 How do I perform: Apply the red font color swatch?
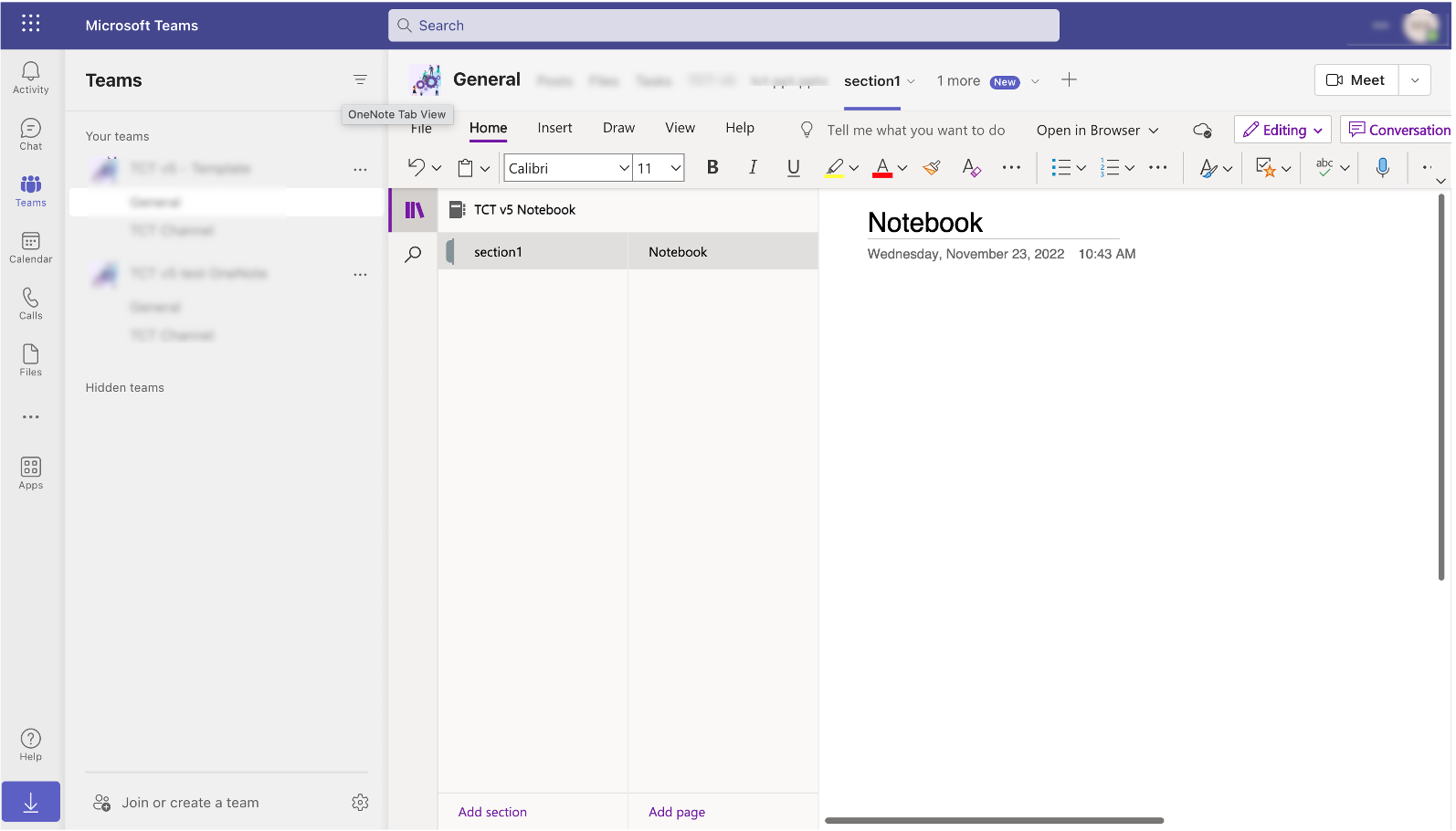click(882, 168)
